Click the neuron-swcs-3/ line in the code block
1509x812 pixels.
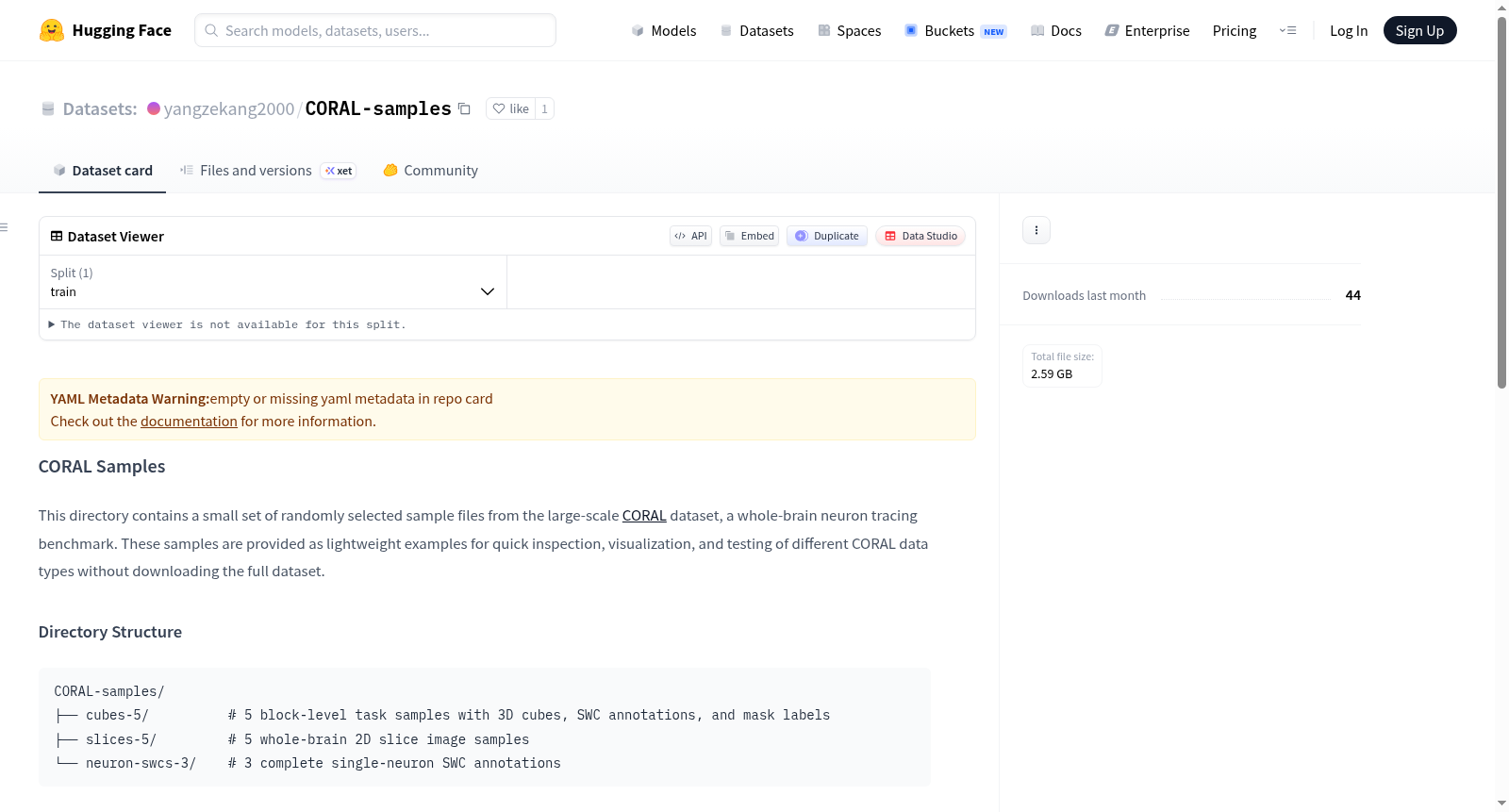[307, 763]
